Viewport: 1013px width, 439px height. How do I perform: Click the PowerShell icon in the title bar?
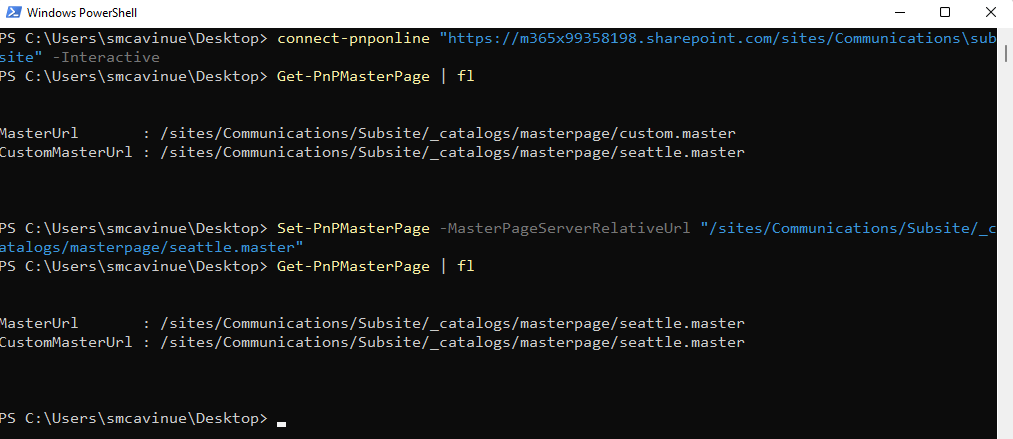tap(12, 13)
